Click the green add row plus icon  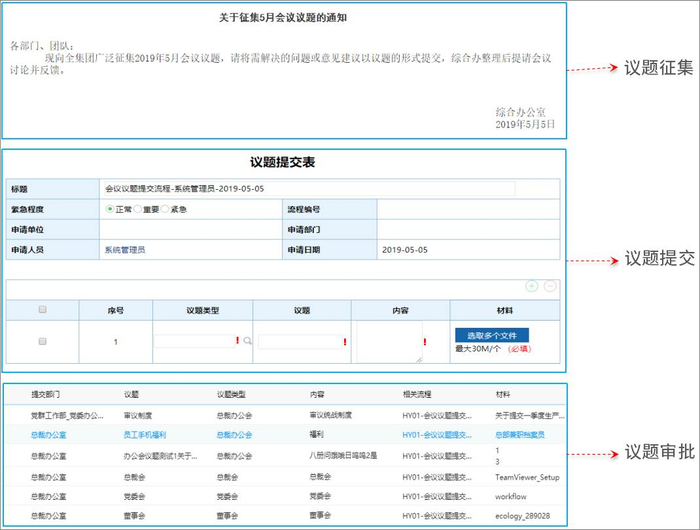click(x=531, y=286)
